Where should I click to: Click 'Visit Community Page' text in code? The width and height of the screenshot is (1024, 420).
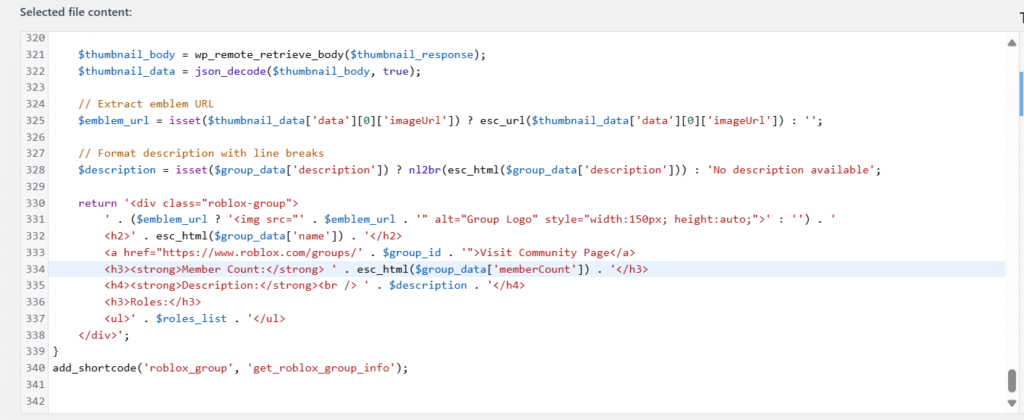tap(543, 253)
